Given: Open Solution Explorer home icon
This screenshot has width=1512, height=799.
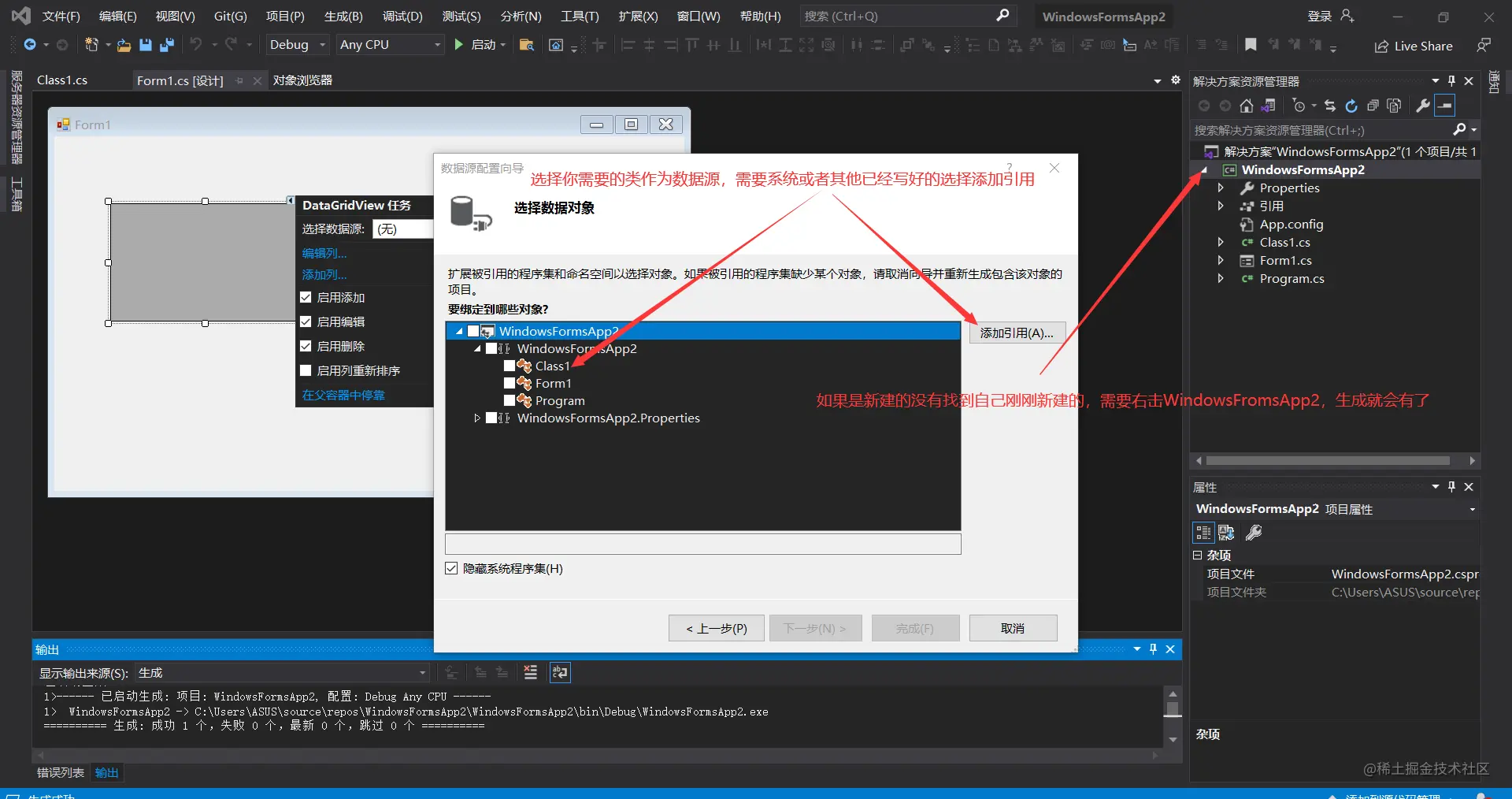Looking at the screenshot, I should [x=1246, y=106].
